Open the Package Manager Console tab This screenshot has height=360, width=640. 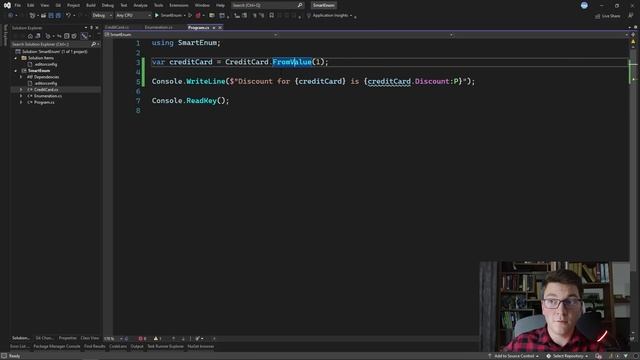(x=57, y=347)
